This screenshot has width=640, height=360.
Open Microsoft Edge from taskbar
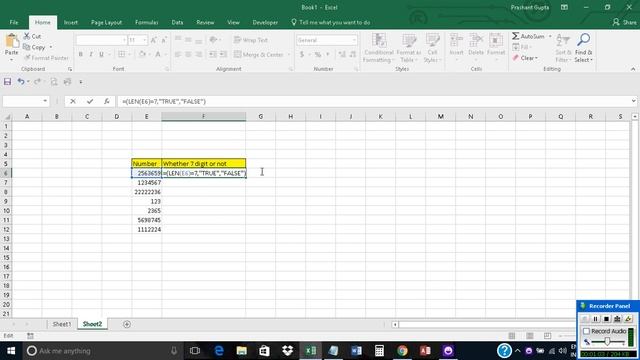click(x=219, y=351)
